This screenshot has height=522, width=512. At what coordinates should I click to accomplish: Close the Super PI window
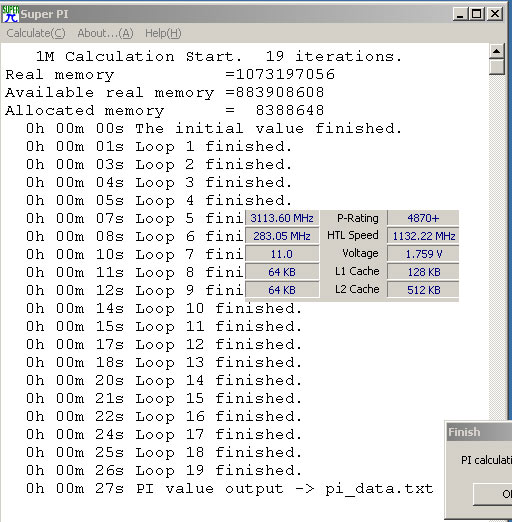[x=495, y=14]
